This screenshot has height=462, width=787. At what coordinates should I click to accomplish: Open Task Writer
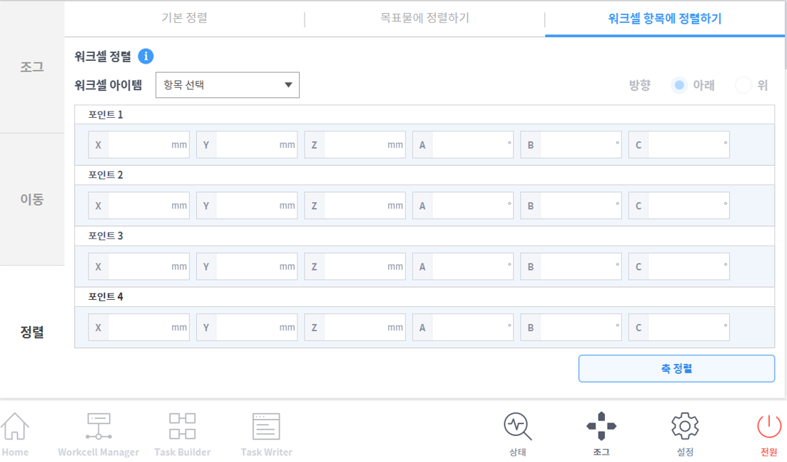pyautogui.click(x=266, y=432)
